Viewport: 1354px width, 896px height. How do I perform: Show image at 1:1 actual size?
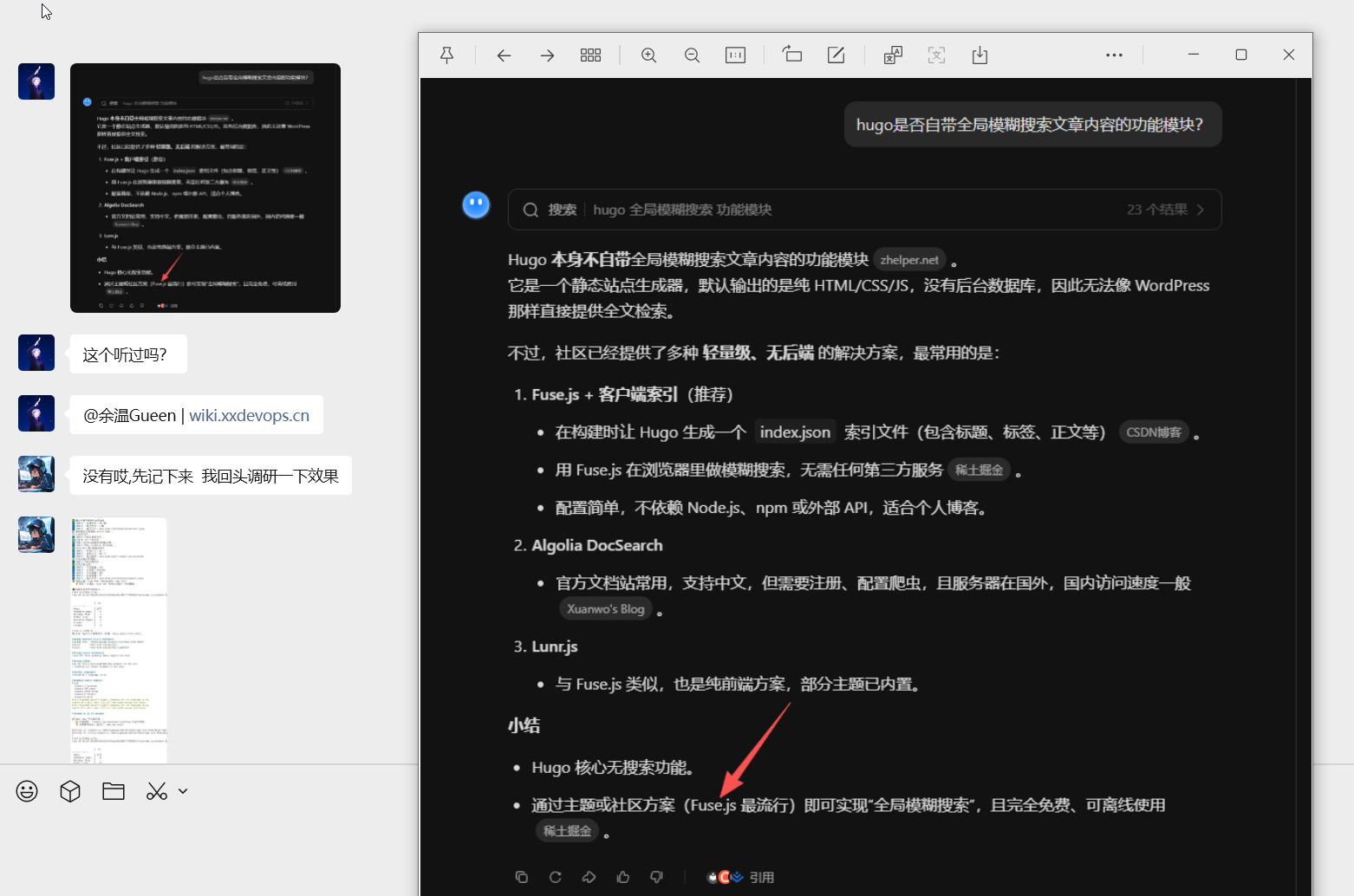click(x=735, y=55)
